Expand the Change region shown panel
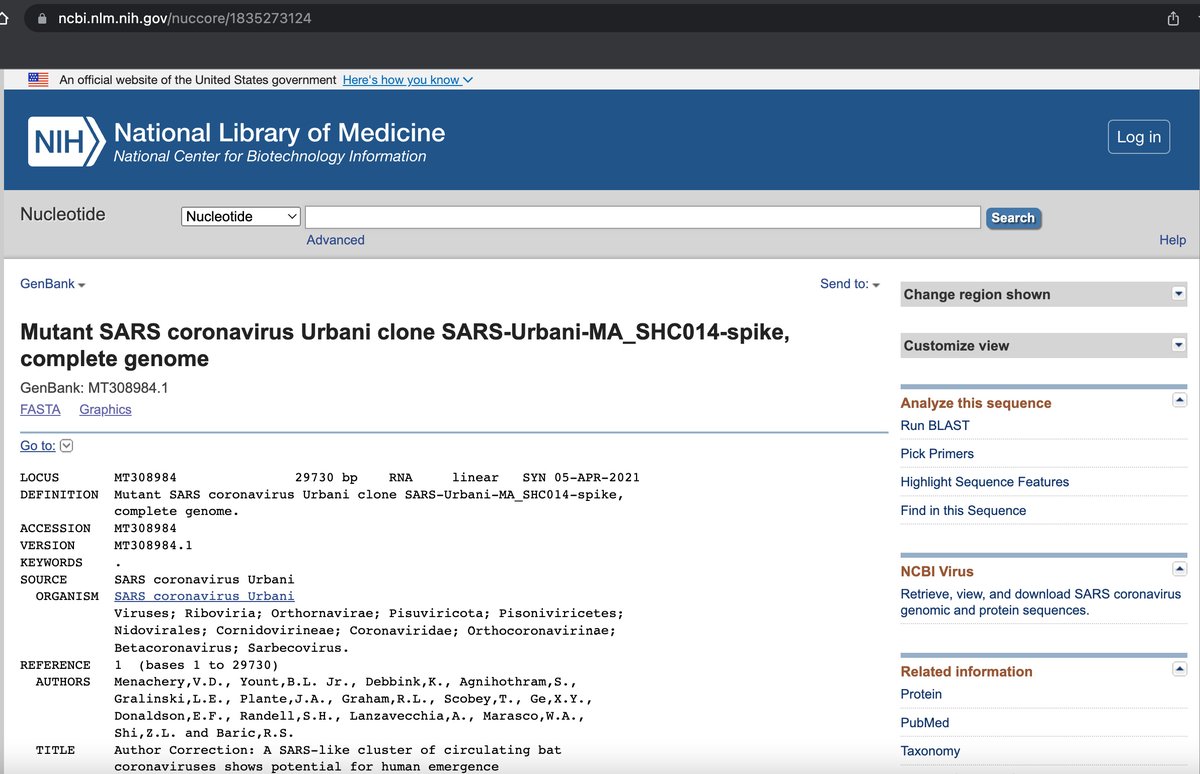This screenshot has height=774, width=1200. (x=1179, y=294)
